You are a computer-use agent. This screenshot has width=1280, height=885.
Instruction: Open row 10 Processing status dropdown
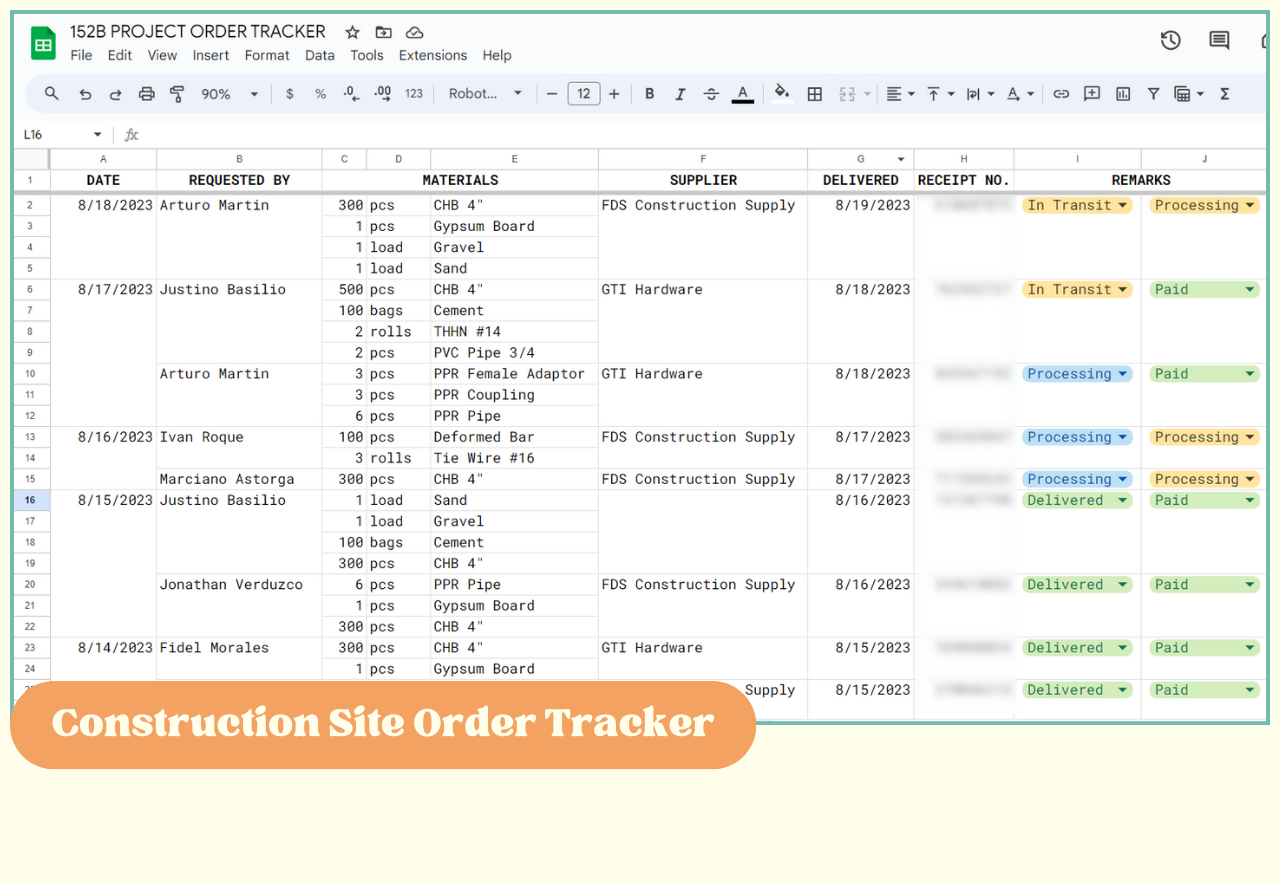point(1123,375)
